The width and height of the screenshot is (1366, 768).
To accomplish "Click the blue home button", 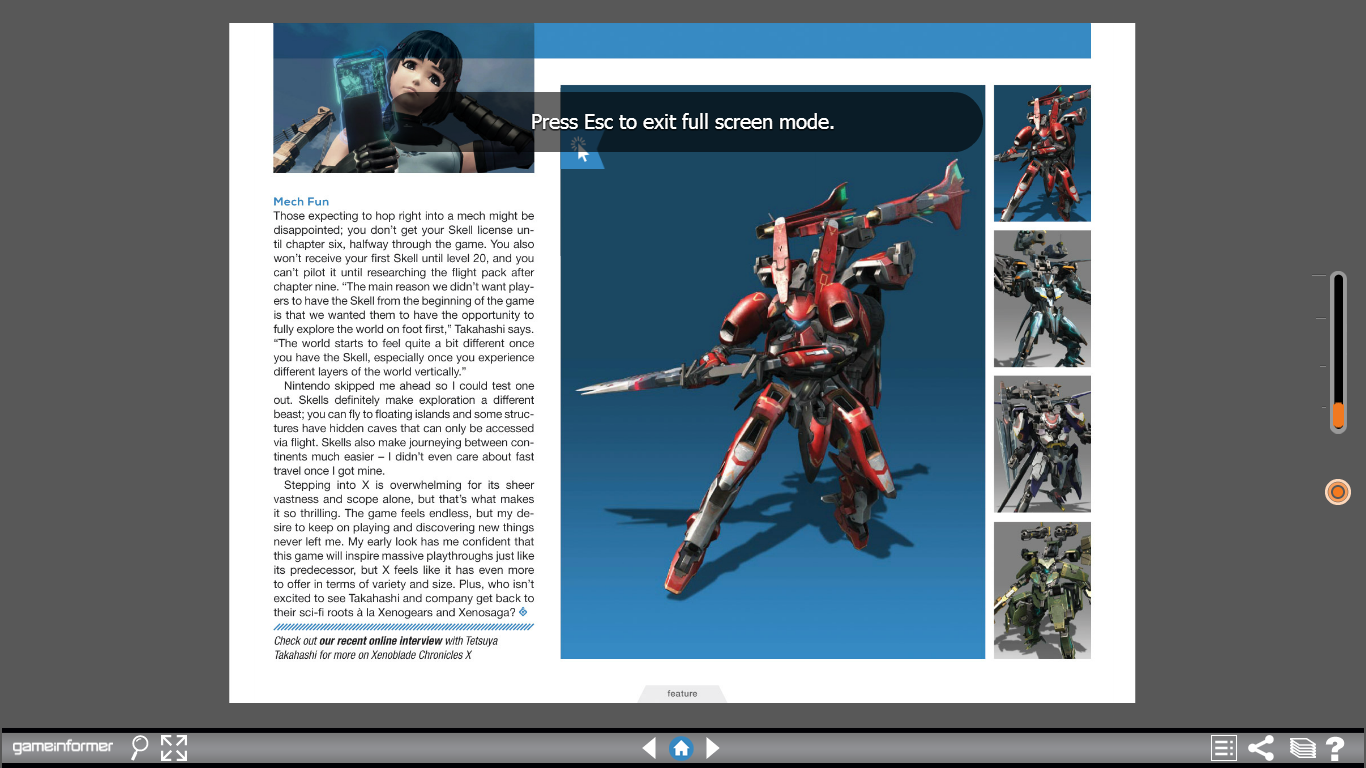I will tap(681, 748).
